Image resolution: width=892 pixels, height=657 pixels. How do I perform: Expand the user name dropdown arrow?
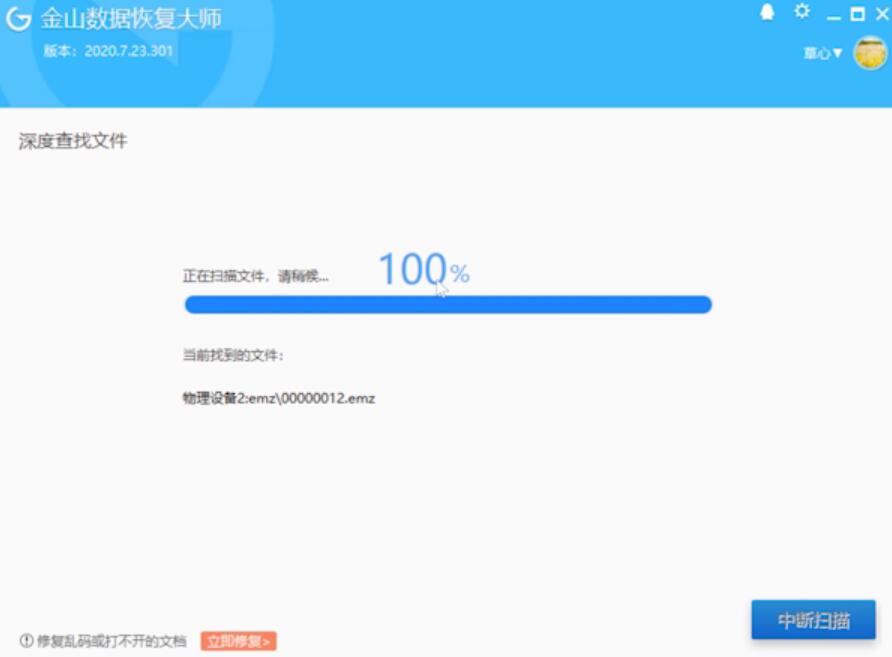[837, 53]
